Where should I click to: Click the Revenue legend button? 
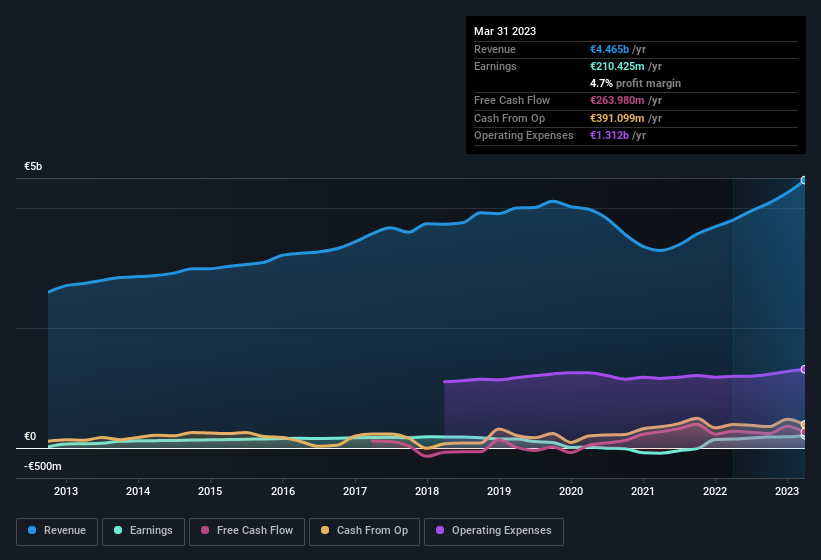pyautogui.click(x=57, y=531)
